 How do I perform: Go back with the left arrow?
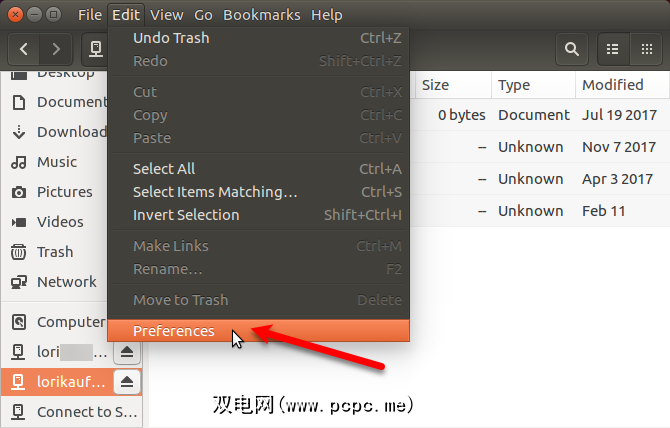click(25, 48)
